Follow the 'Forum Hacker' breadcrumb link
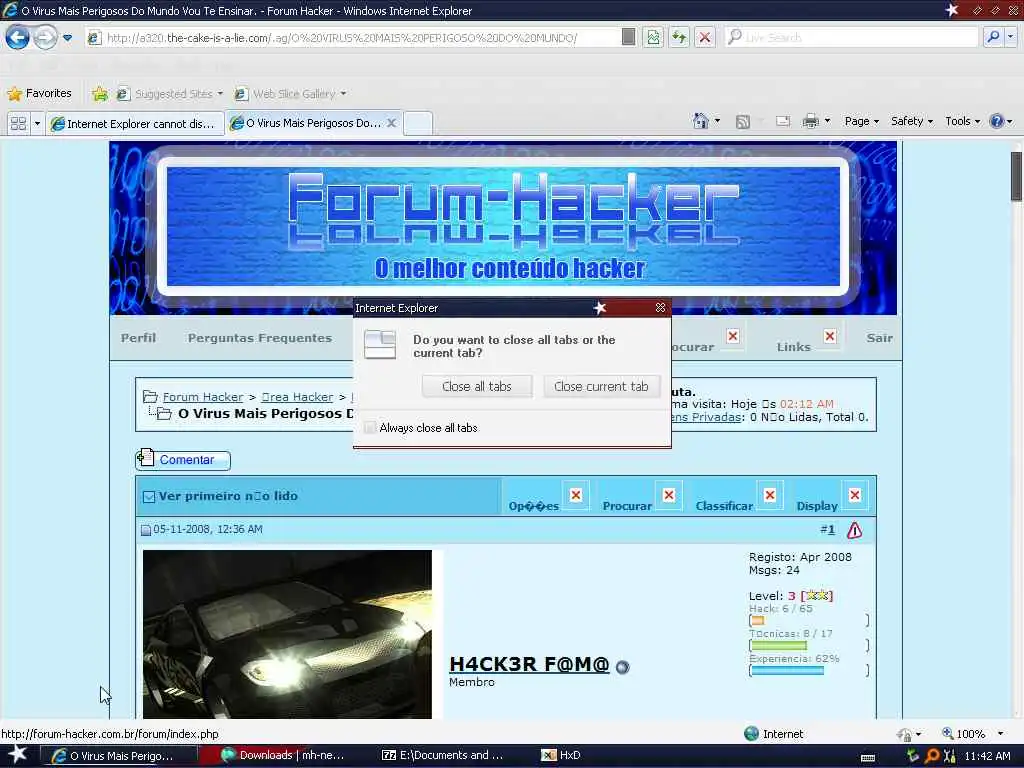 pyautogui.click(x=202, y=397)
